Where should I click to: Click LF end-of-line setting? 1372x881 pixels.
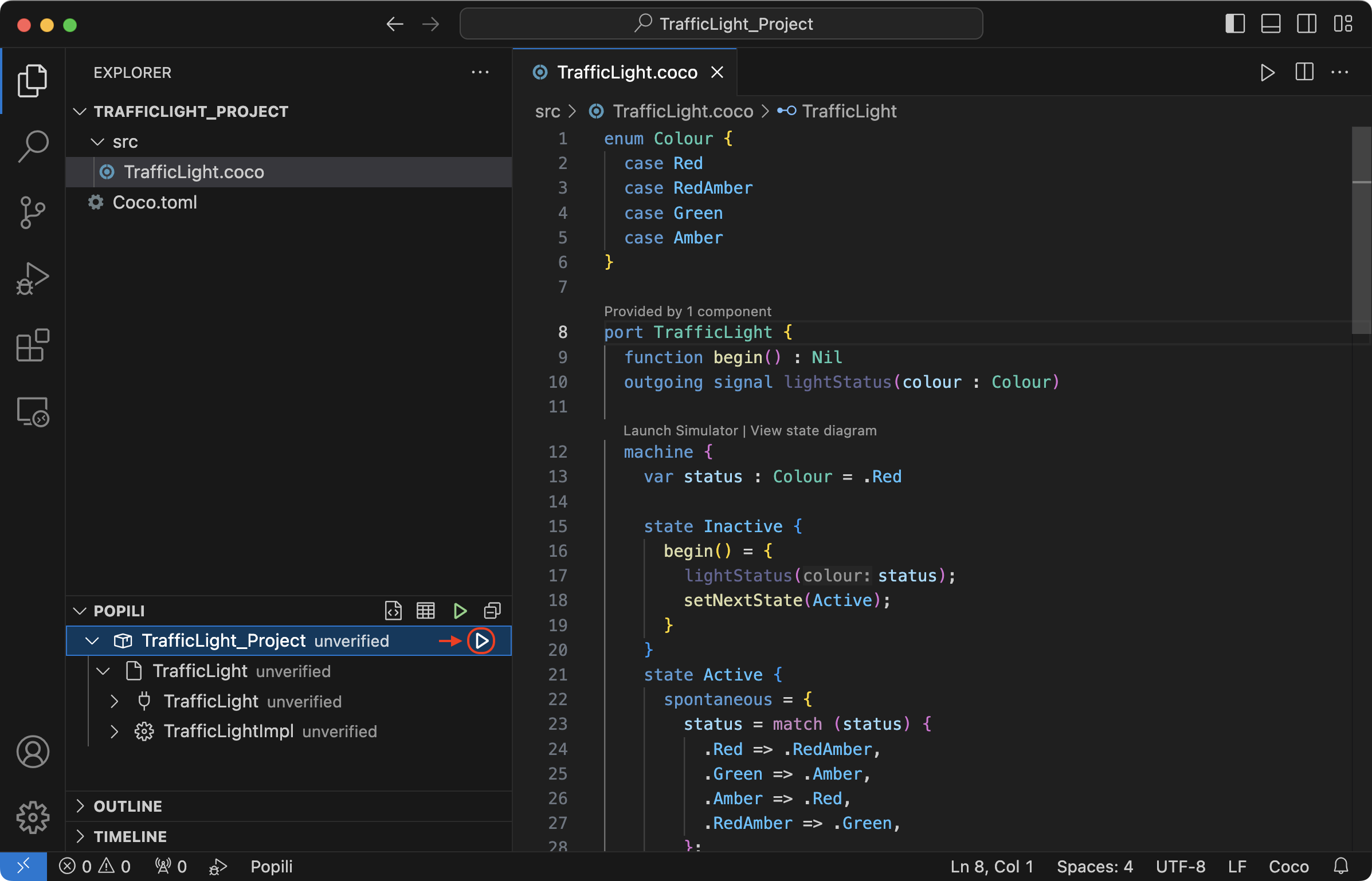click(x=1237, y=866)
